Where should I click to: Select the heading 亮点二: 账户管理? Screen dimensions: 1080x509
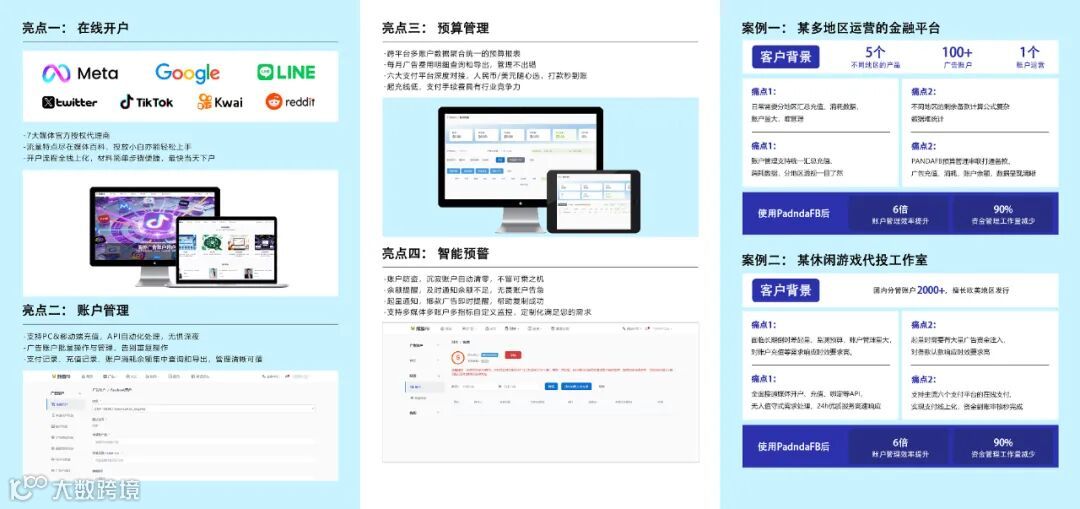coord(75,310)
